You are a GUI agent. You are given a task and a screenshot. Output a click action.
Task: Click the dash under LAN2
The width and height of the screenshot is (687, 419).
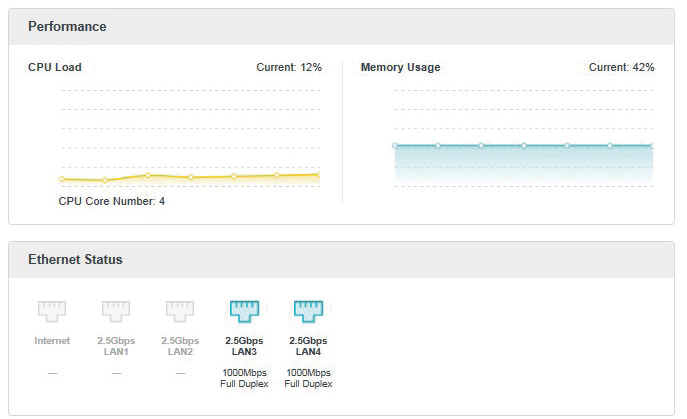[x=180, y=373]
